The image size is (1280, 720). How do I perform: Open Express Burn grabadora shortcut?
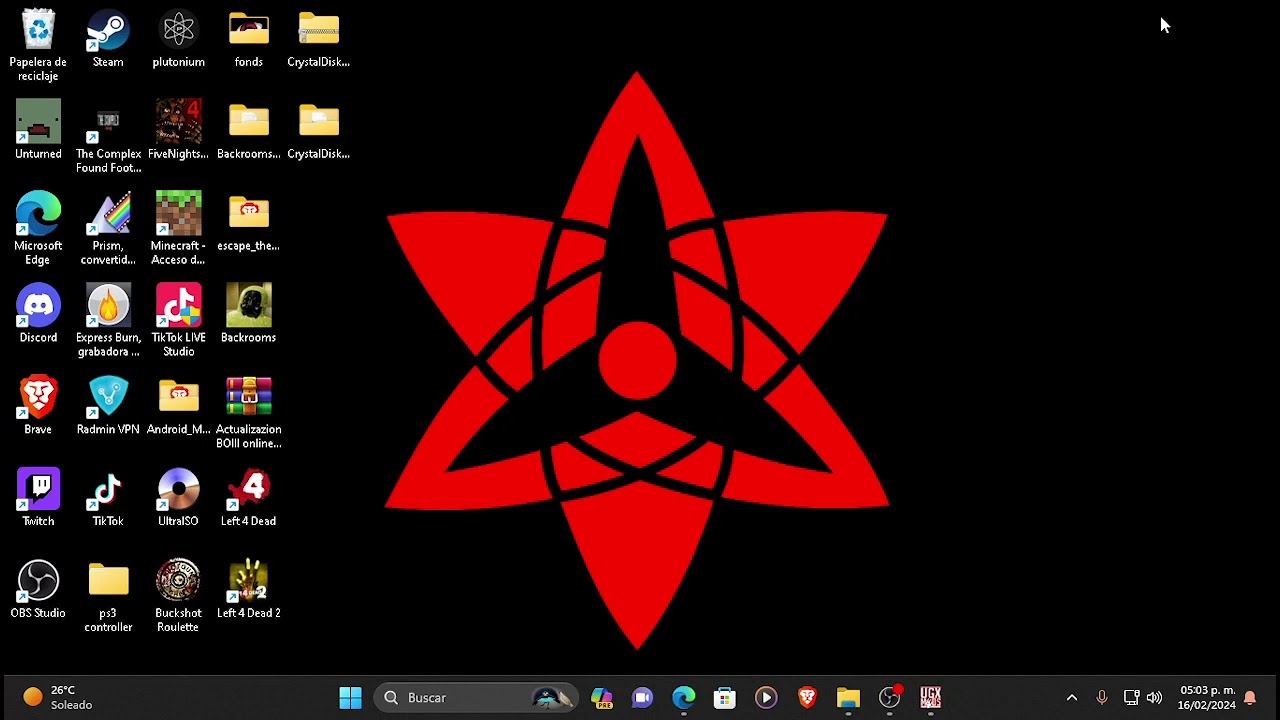tap(108, 306)
